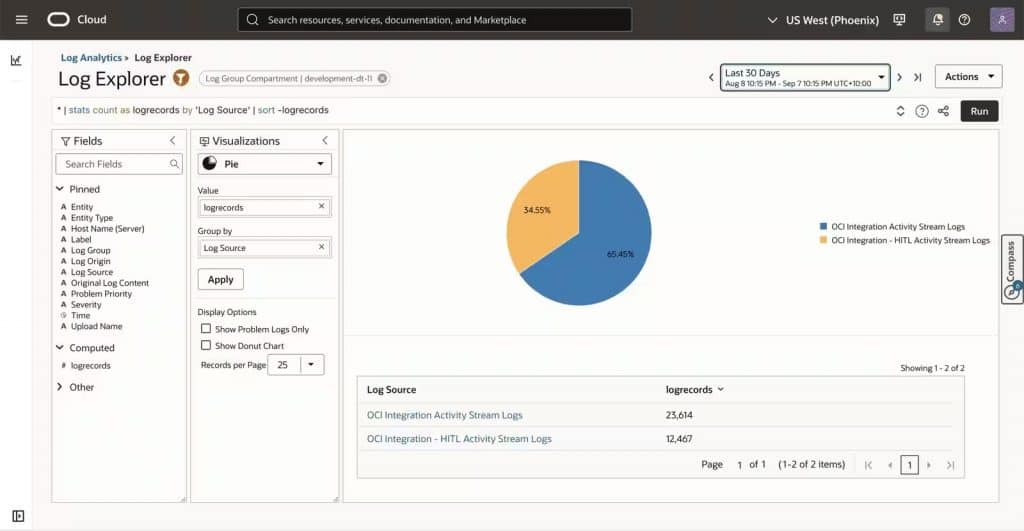Viewport: 1024px width, 531px height.
Task: Click the query text editor
Action: (470, 110)
